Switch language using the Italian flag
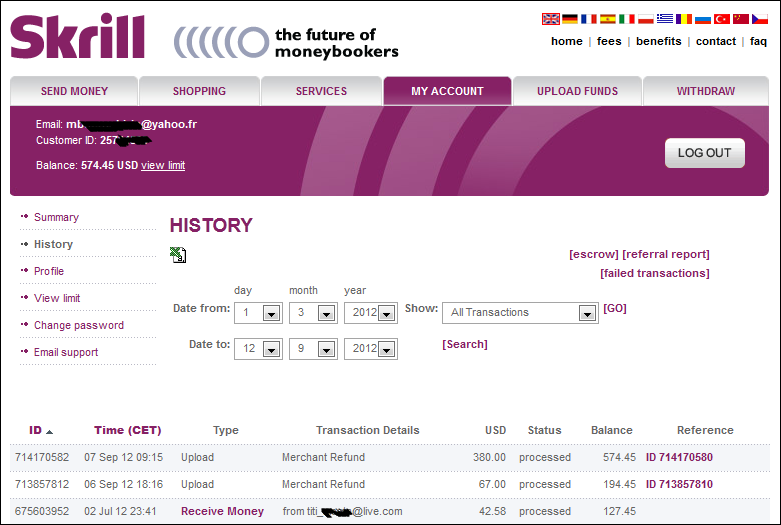 [x=627, y=19]
